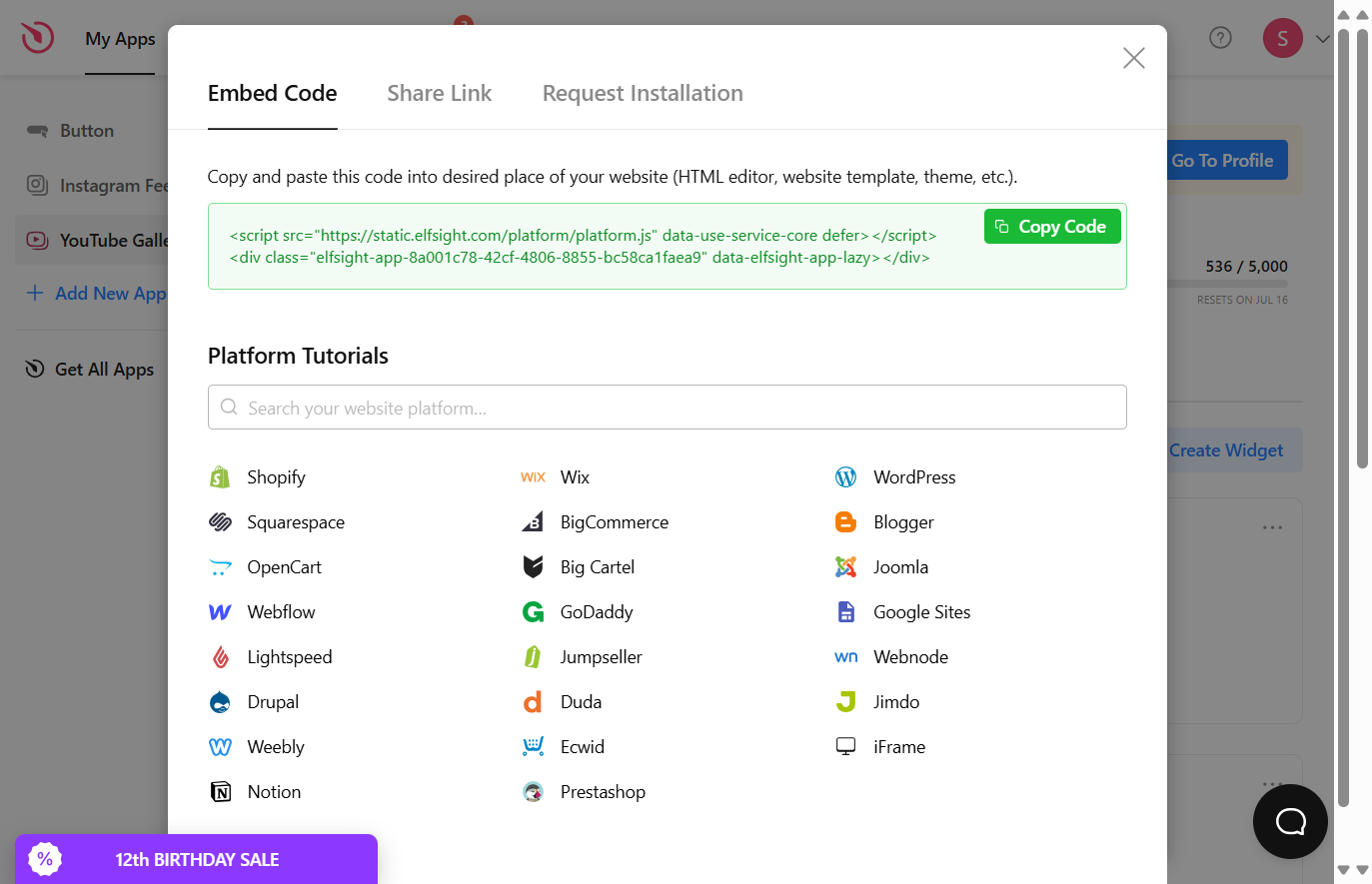Open the 12th Birthday Sale banner

coord(196,859)
